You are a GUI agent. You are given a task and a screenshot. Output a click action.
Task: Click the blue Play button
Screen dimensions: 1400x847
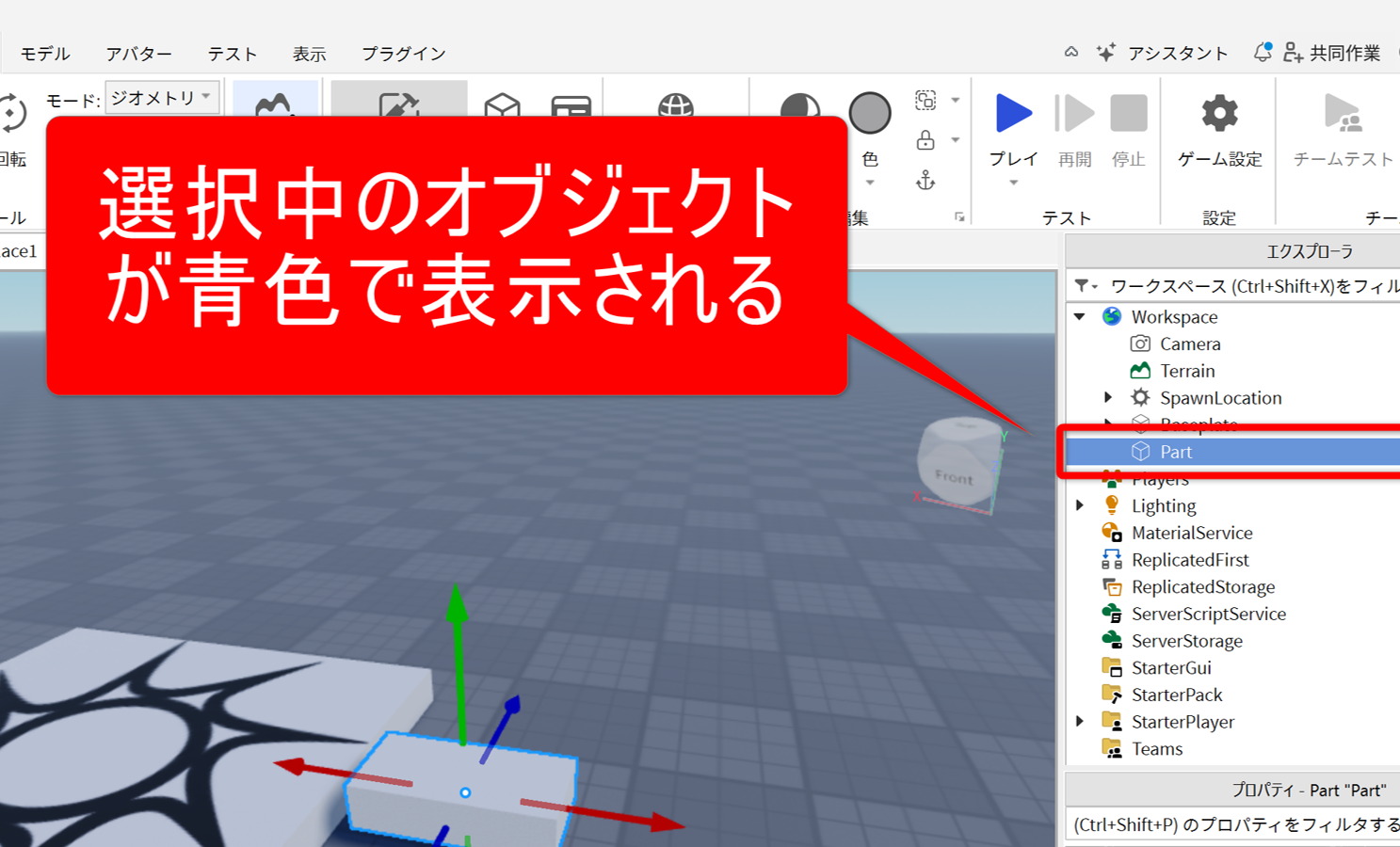pyautogui.click(x=1013, y=114)
